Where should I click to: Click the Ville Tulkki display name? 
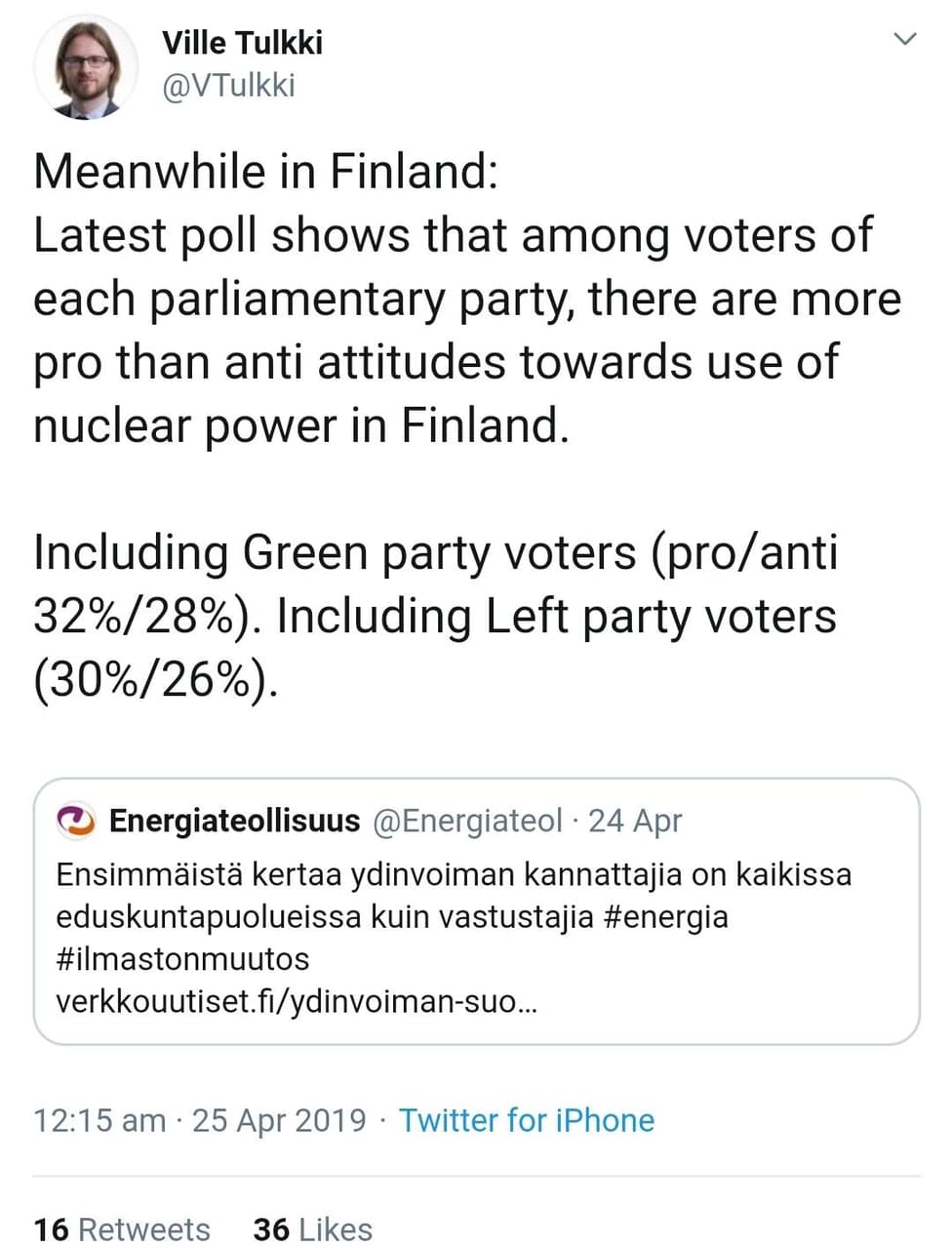point(242,43)
